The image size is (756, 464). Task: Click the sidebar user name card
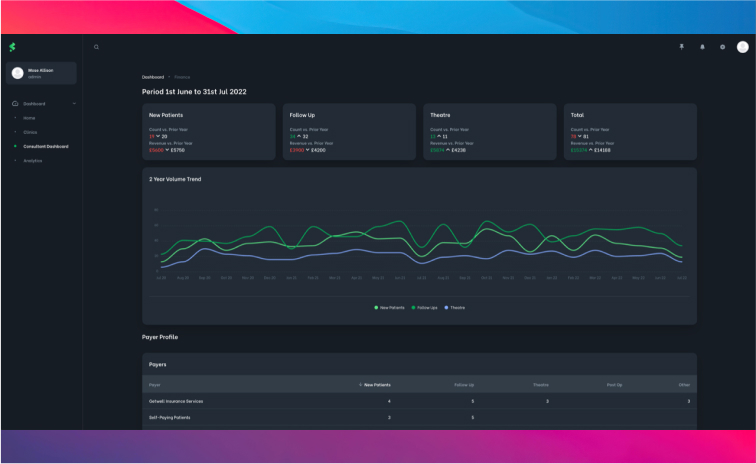(41, 73)
